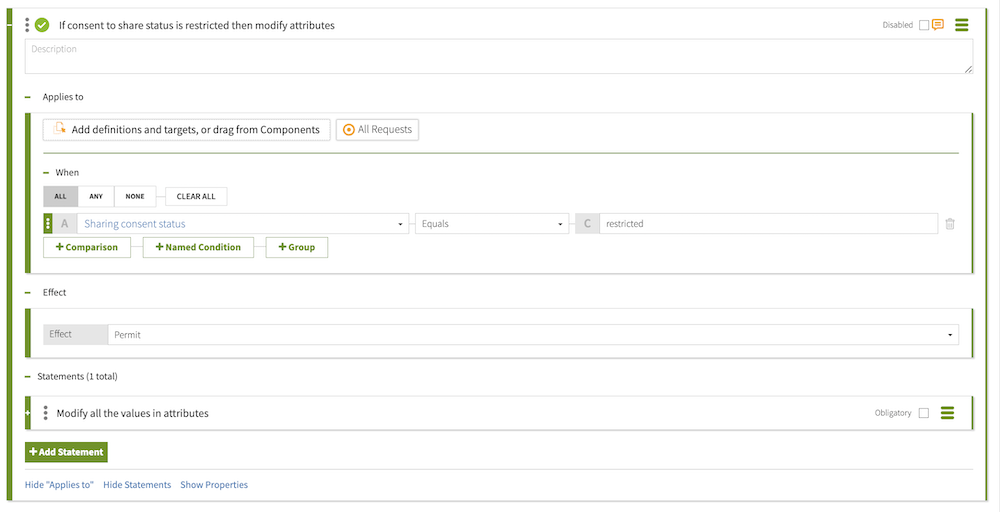The width and height of the screenshot is (1000, 512).
Task: Collapse the Statements section
Action: (27, 377)
